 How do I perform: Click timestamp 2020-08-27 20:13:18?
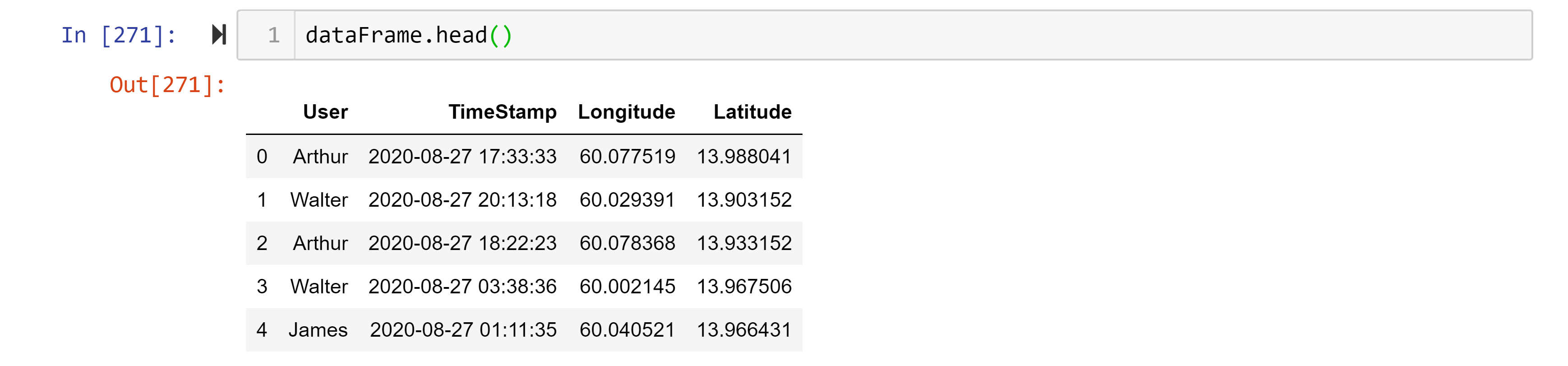[x=462, y=200]
